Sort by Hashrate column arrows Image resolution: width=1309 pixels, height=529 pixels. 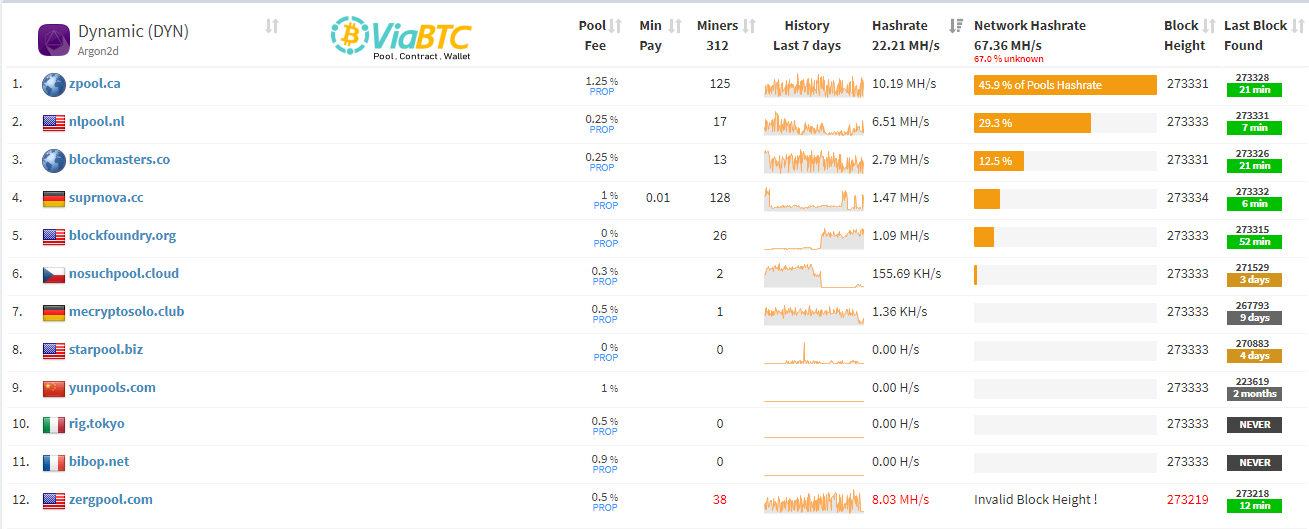click(x=956, y=26)
